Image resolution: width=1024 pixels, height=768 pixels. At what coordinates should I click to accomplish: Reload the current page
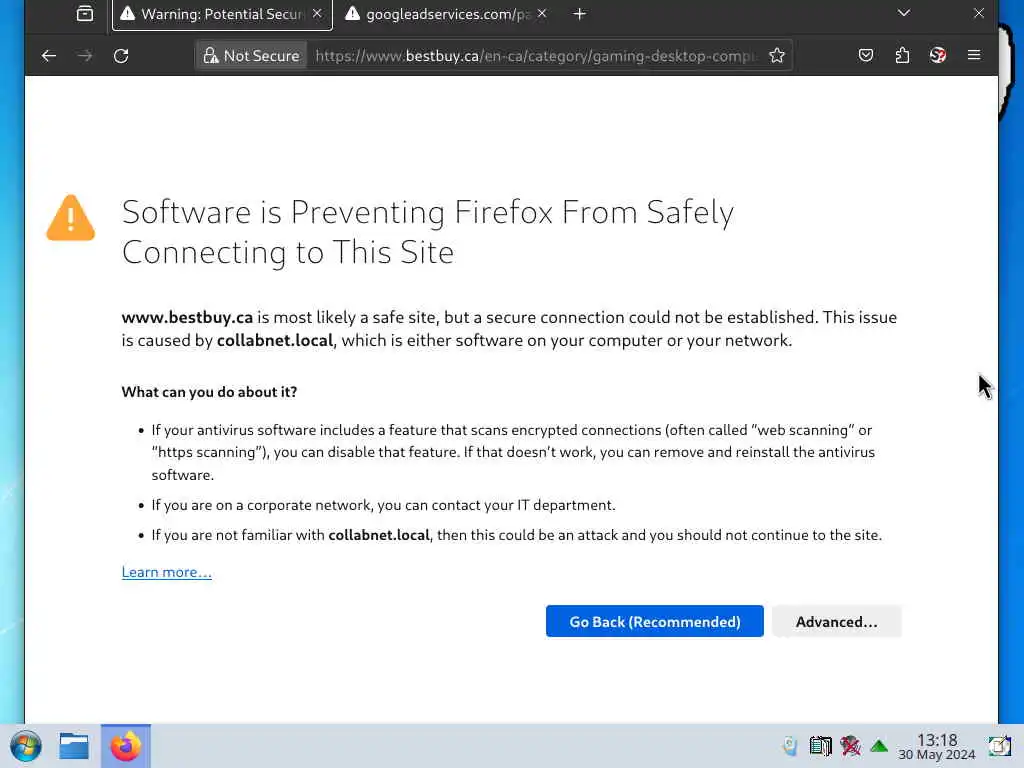click(121, 56)
